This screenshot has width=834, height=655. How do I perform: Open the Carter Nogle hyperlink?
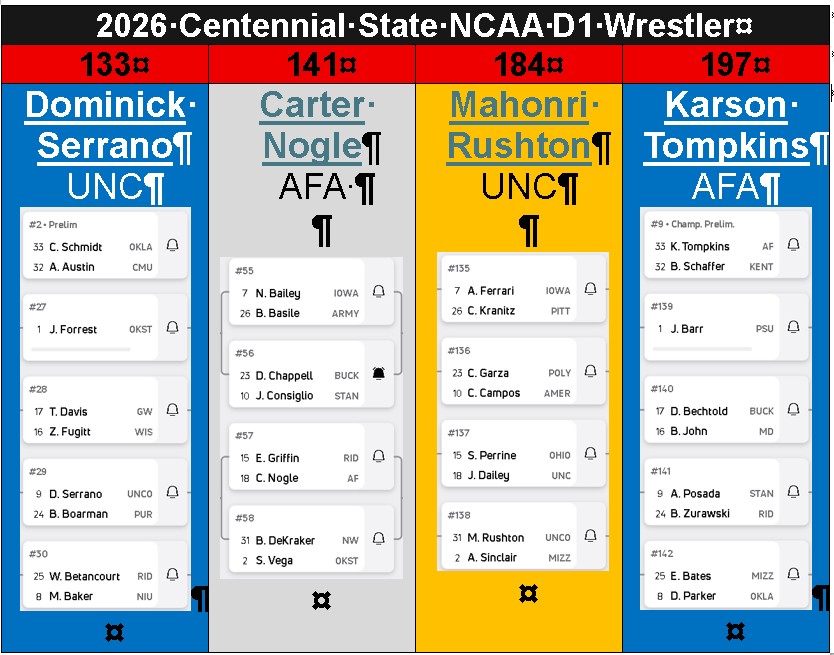point(312,125)
